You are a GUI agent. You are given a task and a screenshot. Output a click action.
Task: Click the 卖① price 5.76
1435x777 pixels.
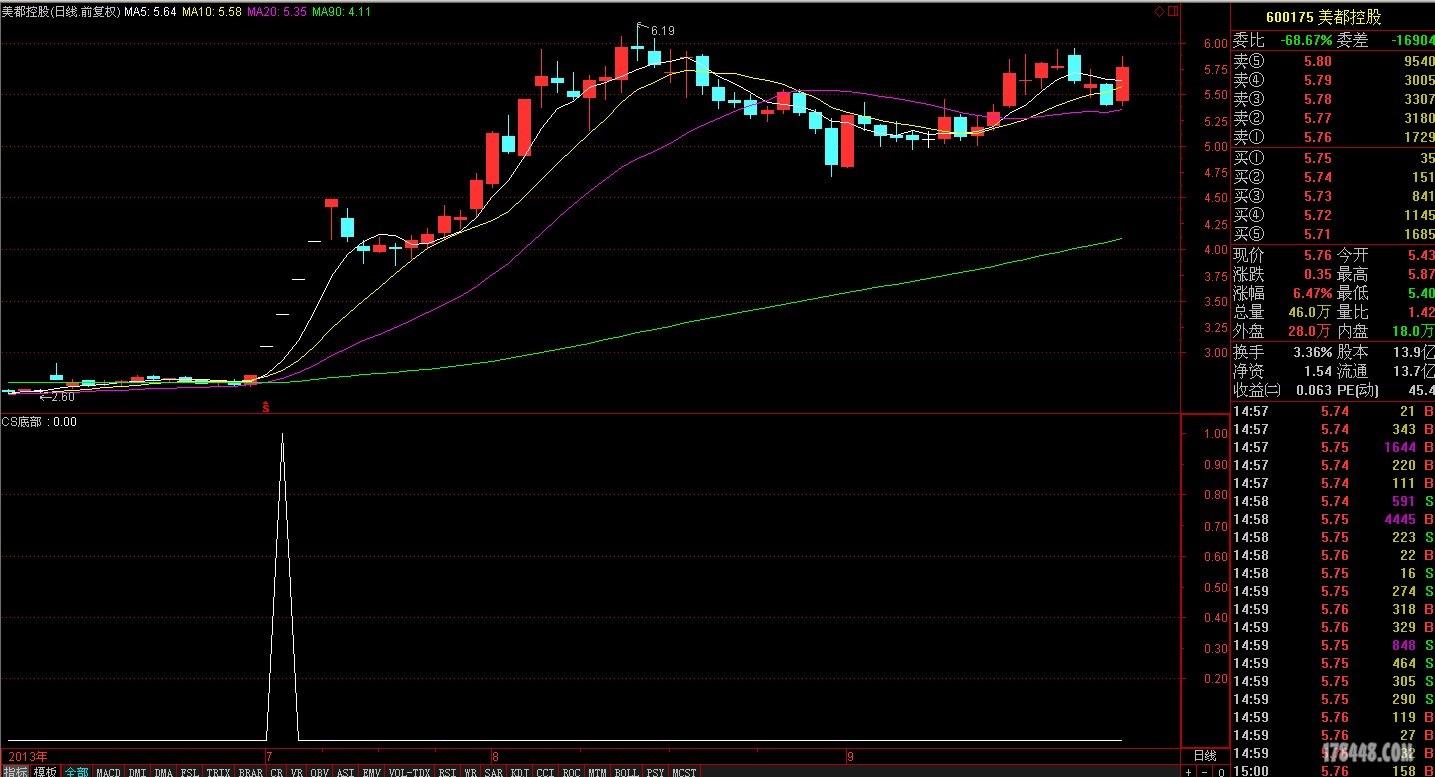coord(1318,136)
